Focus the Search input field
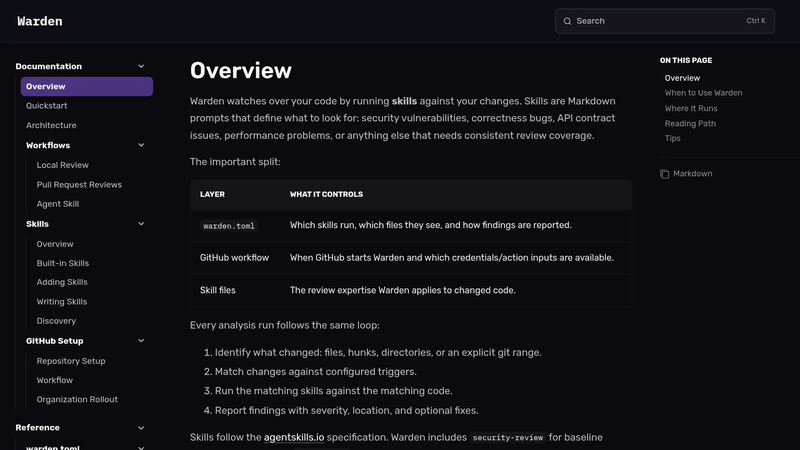Image resolution: width=800 pixels, height=450 pixels. point(664,21)
